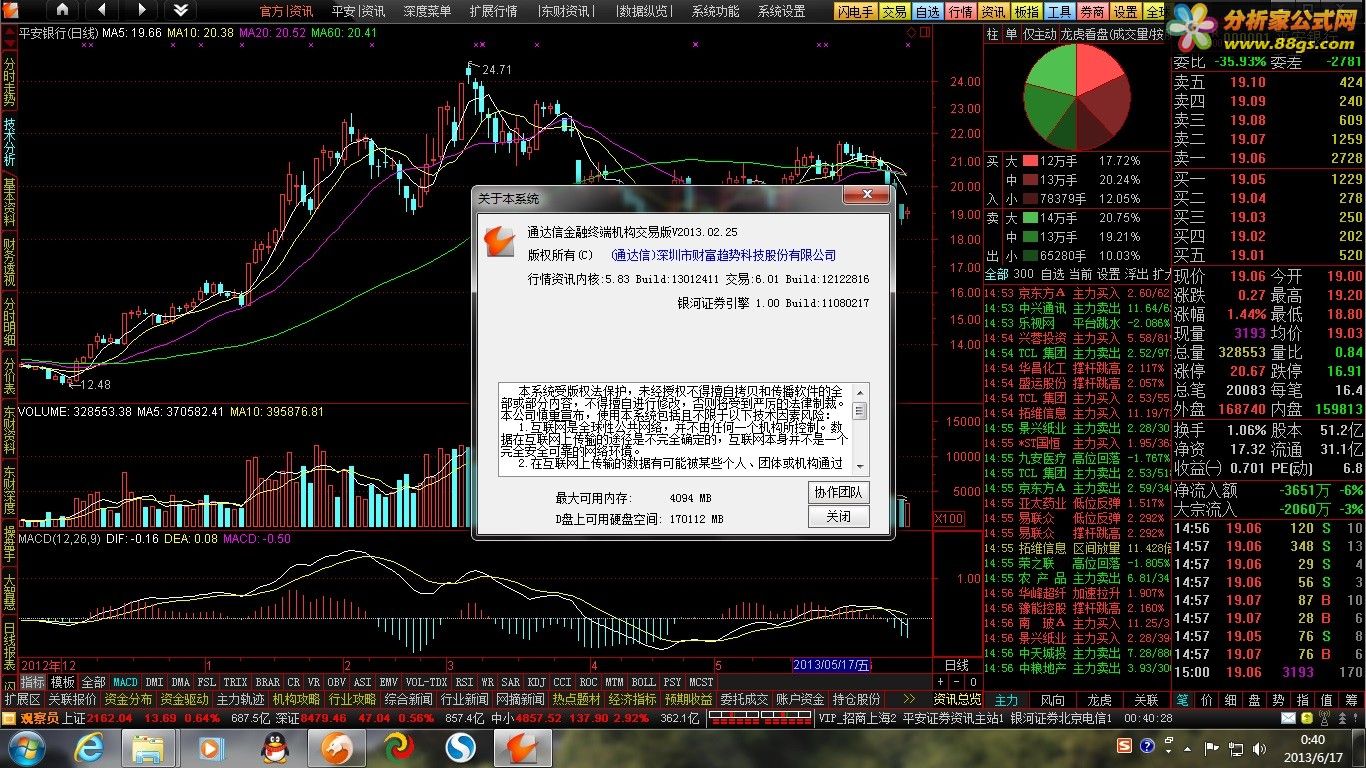Click the 自选 toolbar button
Viewport: 1366px width, 768px height.
pyautogui.click(x=927, y=11)
